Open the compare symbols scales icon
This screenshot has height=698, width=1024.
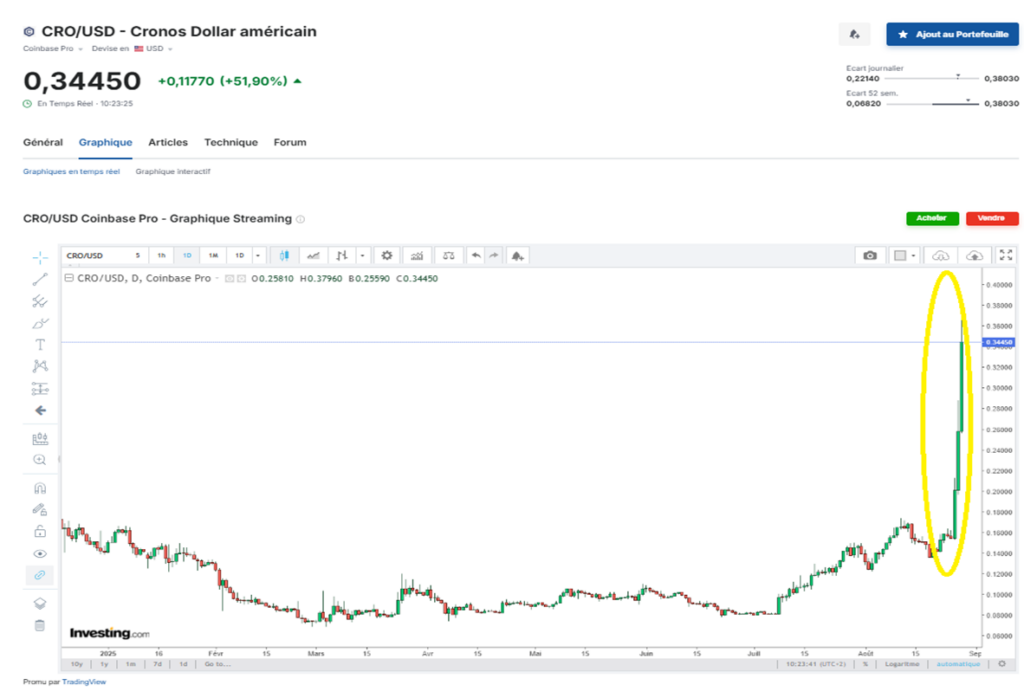click(449, 255)
